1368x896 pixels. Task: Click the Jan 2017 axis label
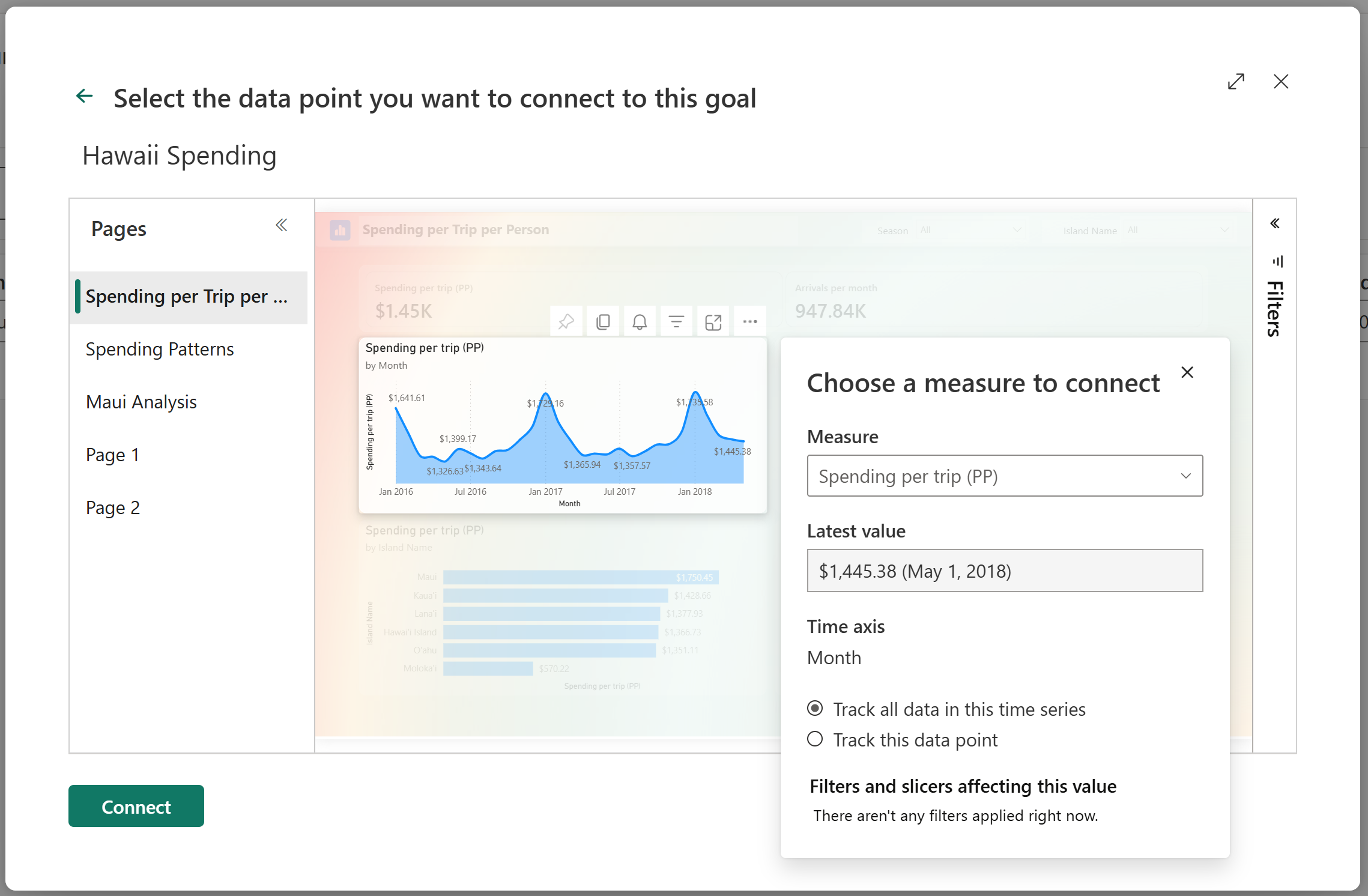(545, 492)
